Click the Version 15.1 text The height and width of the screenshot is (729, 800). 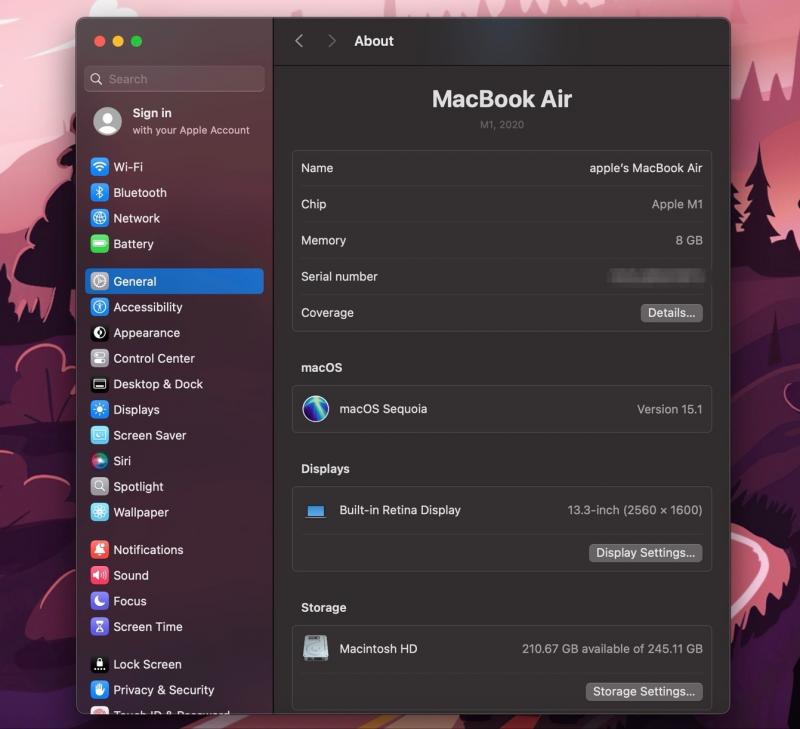[x=669, y=409]
